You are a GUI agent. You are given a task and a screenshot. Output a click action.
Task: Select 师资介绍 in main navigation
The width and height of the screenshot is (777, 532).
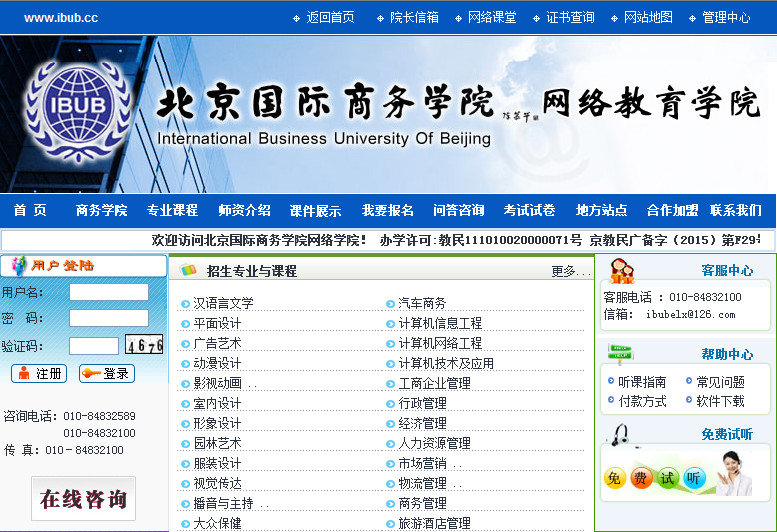click(244, 210)
